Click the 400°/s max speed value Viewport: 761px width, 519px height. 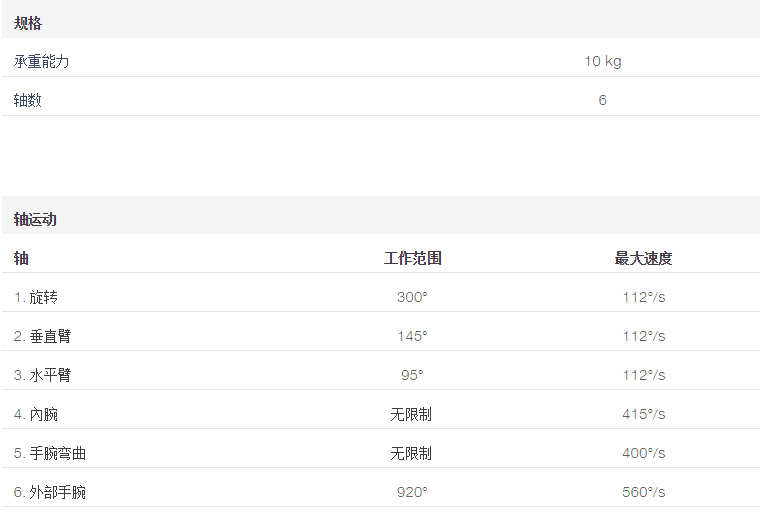click(x=644, y=453)
